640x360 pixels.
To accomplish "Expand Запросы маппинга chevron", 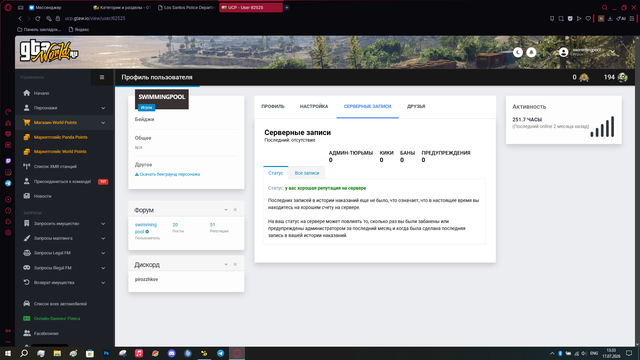I will (x=103, y=238).
